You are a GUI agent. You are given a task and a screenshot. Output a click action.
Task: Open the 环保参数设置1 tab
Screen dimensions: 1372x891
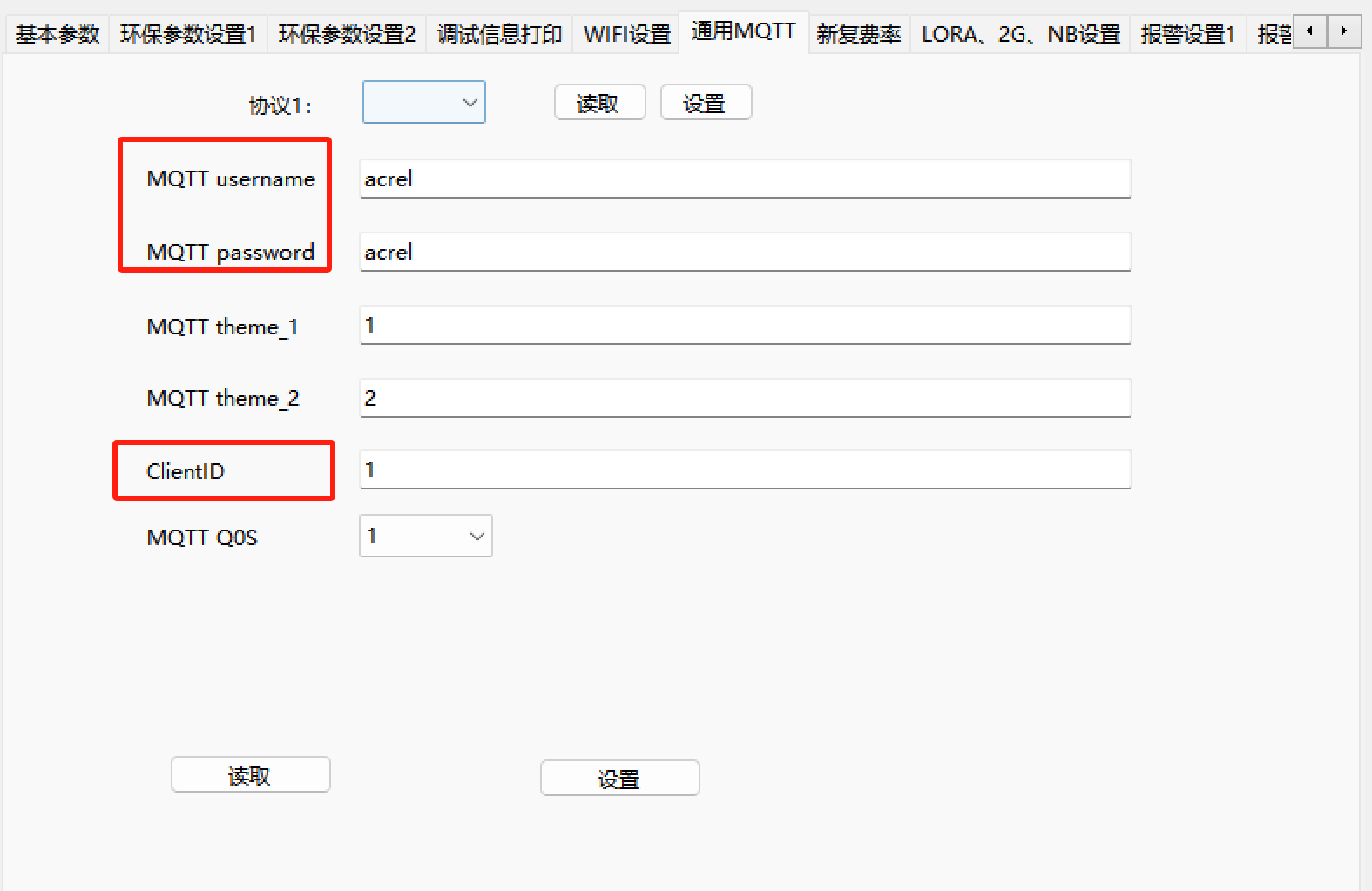(x=188, y=34)
